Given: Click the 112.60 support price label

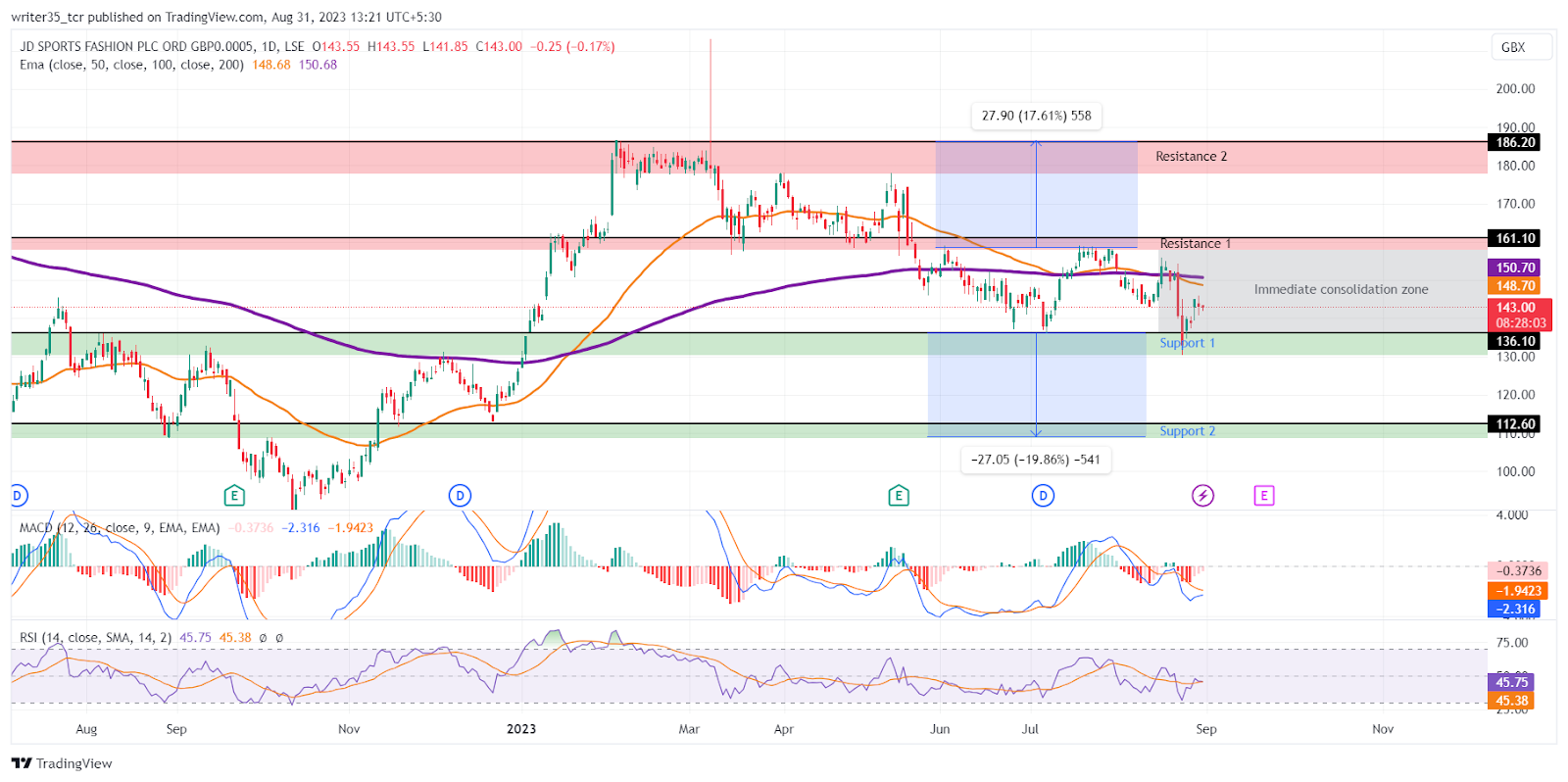Looking at the screenshot, I should [x=1515, y=424].
